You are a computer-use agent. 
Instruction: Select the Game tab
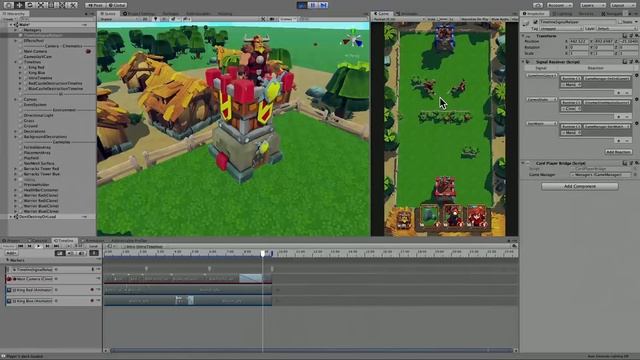click(381, 13)
